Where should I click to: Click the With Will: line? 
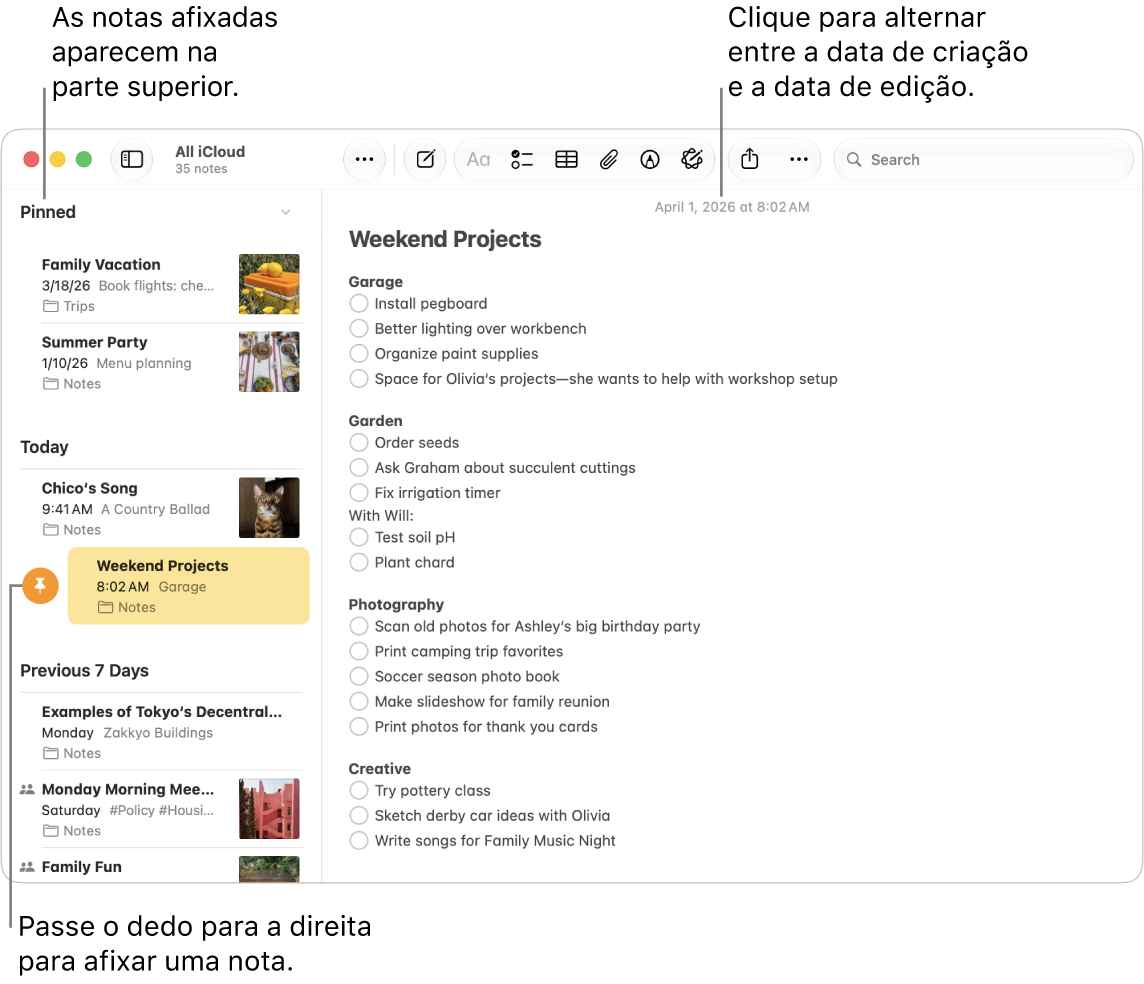tap(381, 516)
